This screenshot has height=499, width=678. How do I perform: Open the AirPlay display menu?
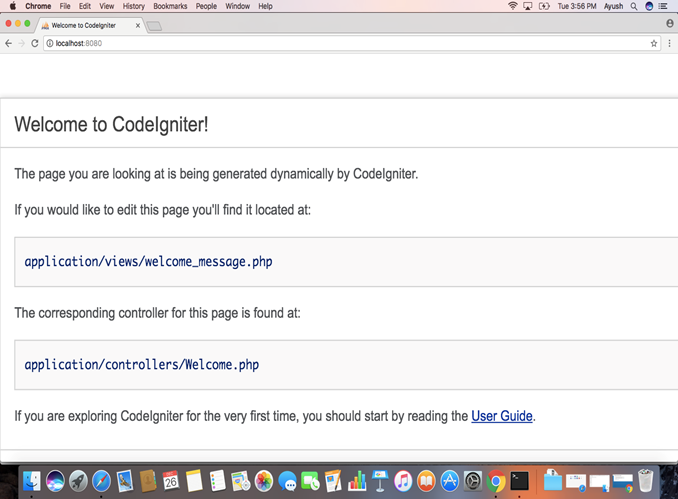tap(528, 6)
